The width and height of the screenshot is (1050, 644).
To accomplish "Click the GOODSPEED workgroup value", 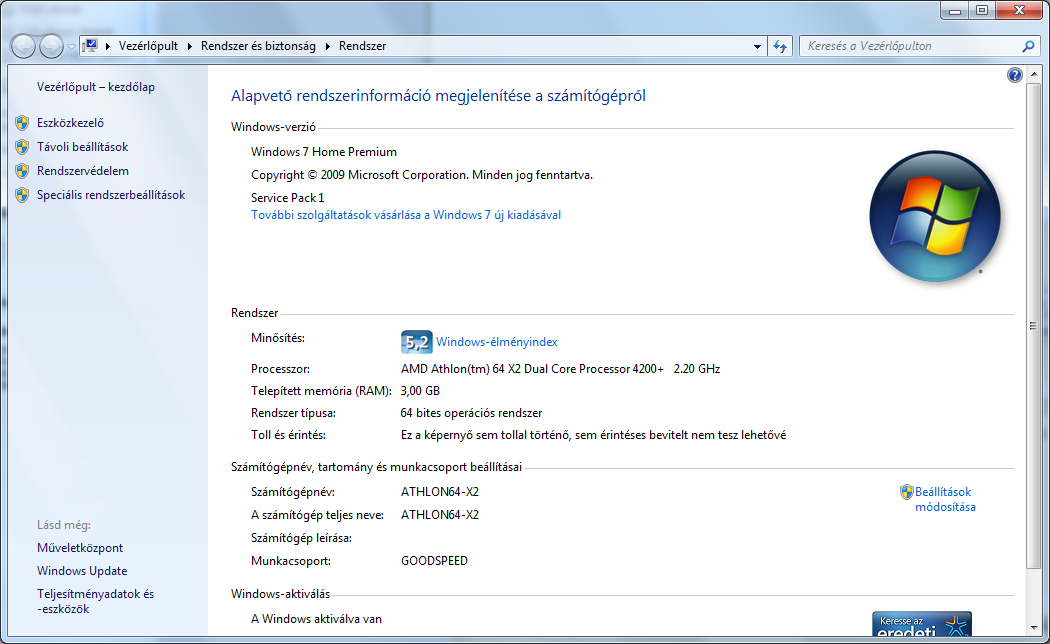I will [435, 561].
